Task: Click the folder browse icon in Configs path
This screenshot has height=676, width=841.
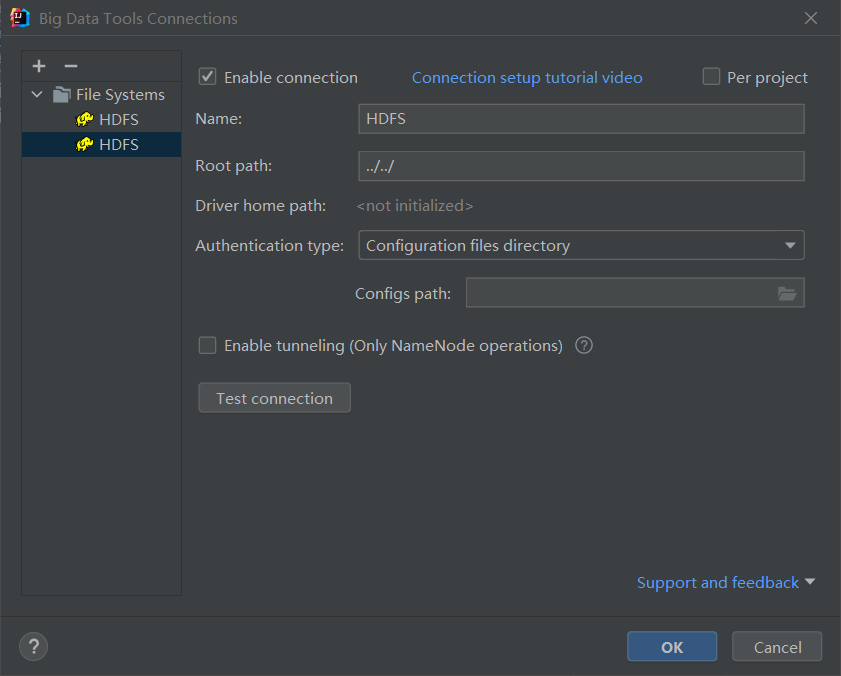Action: point(787,293)
